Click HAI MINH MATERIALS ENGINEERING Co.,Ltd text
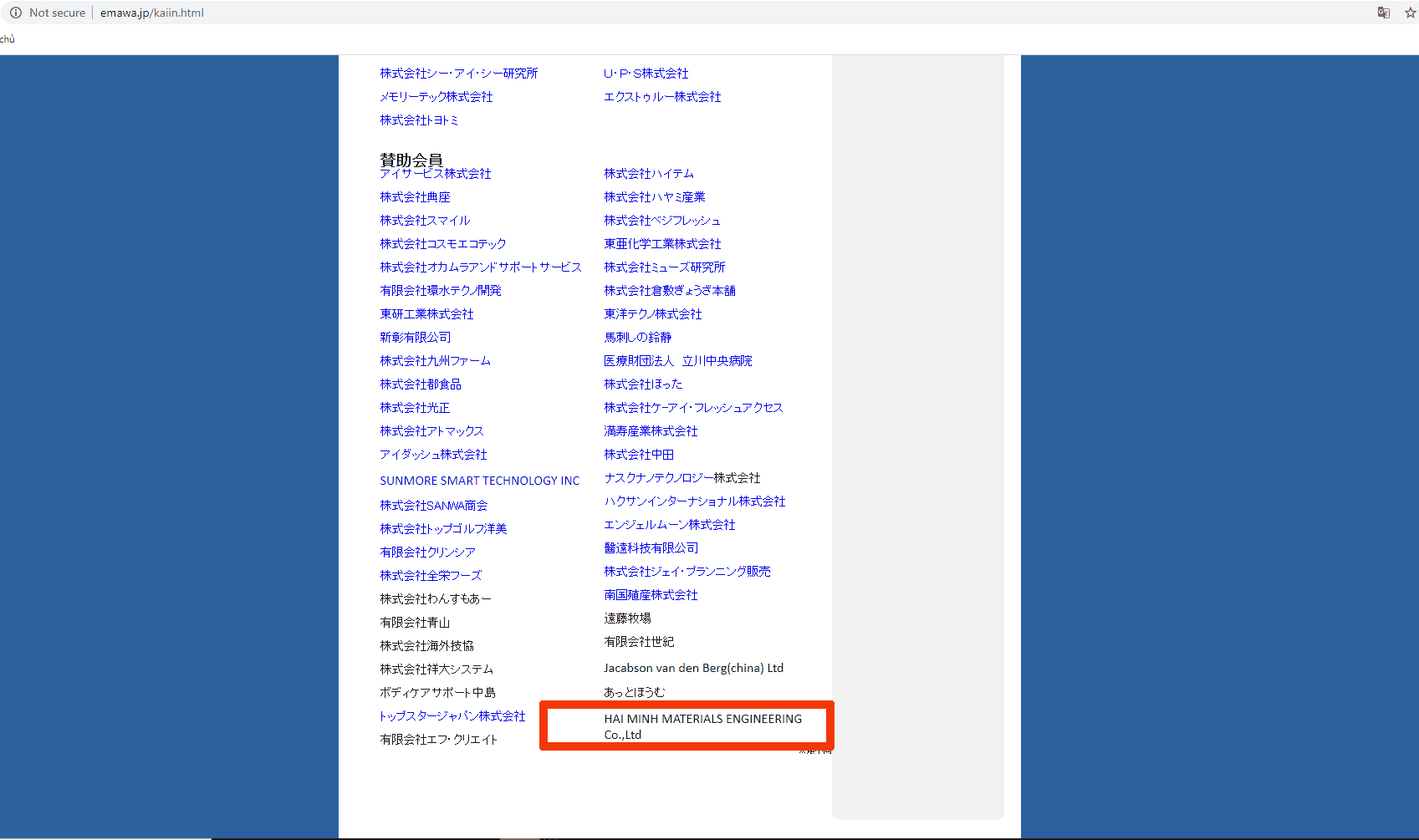The image size is (1419, 840). point(702,725)
